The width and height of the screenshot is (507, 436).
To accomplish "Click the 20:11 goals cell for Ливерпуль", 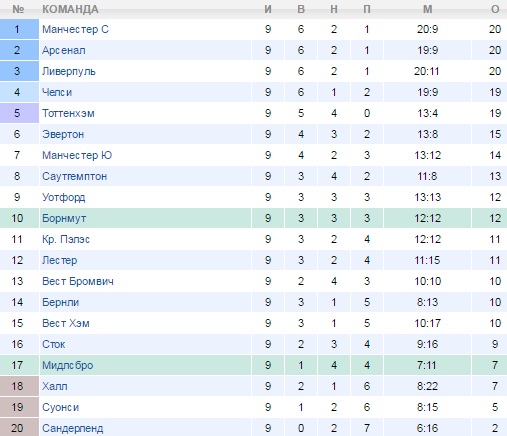I will [x=427, y=71].
